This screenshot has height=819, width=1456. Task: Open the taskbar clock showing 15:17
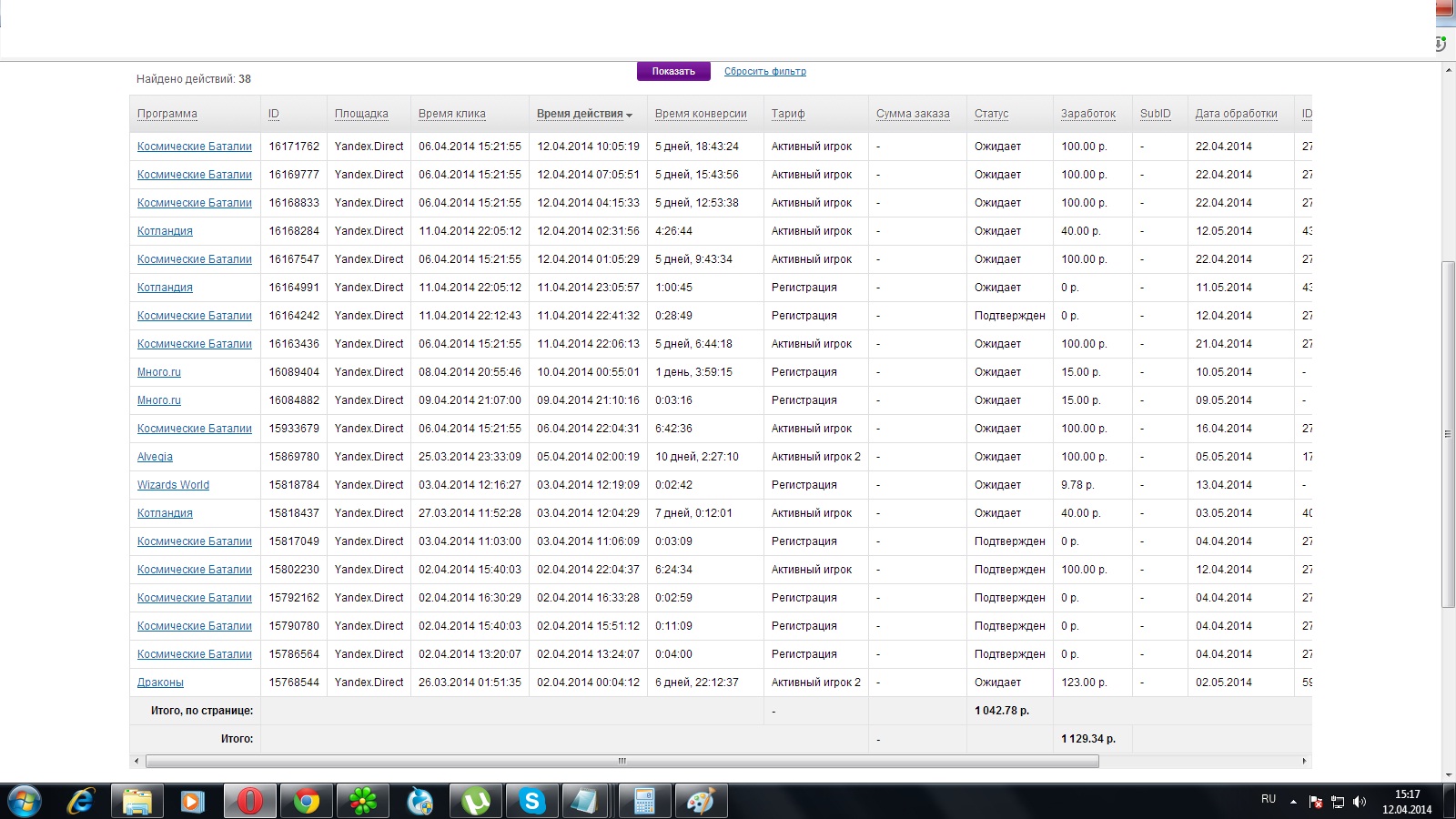[1407, 802]
